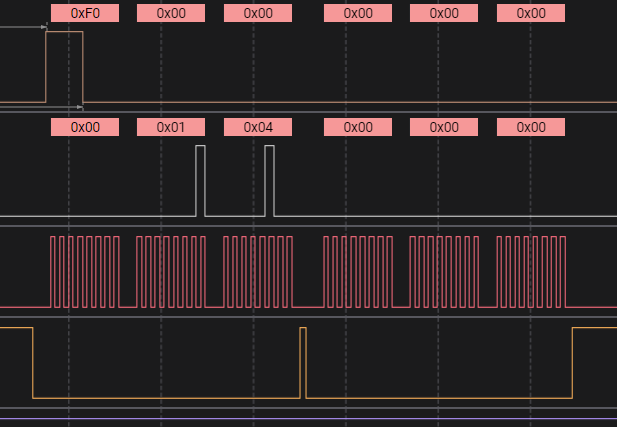Image resolution: width=617 pixels, height=427 pixels.
Task: Click the first red clock burst
Action: tap(85, 272)
